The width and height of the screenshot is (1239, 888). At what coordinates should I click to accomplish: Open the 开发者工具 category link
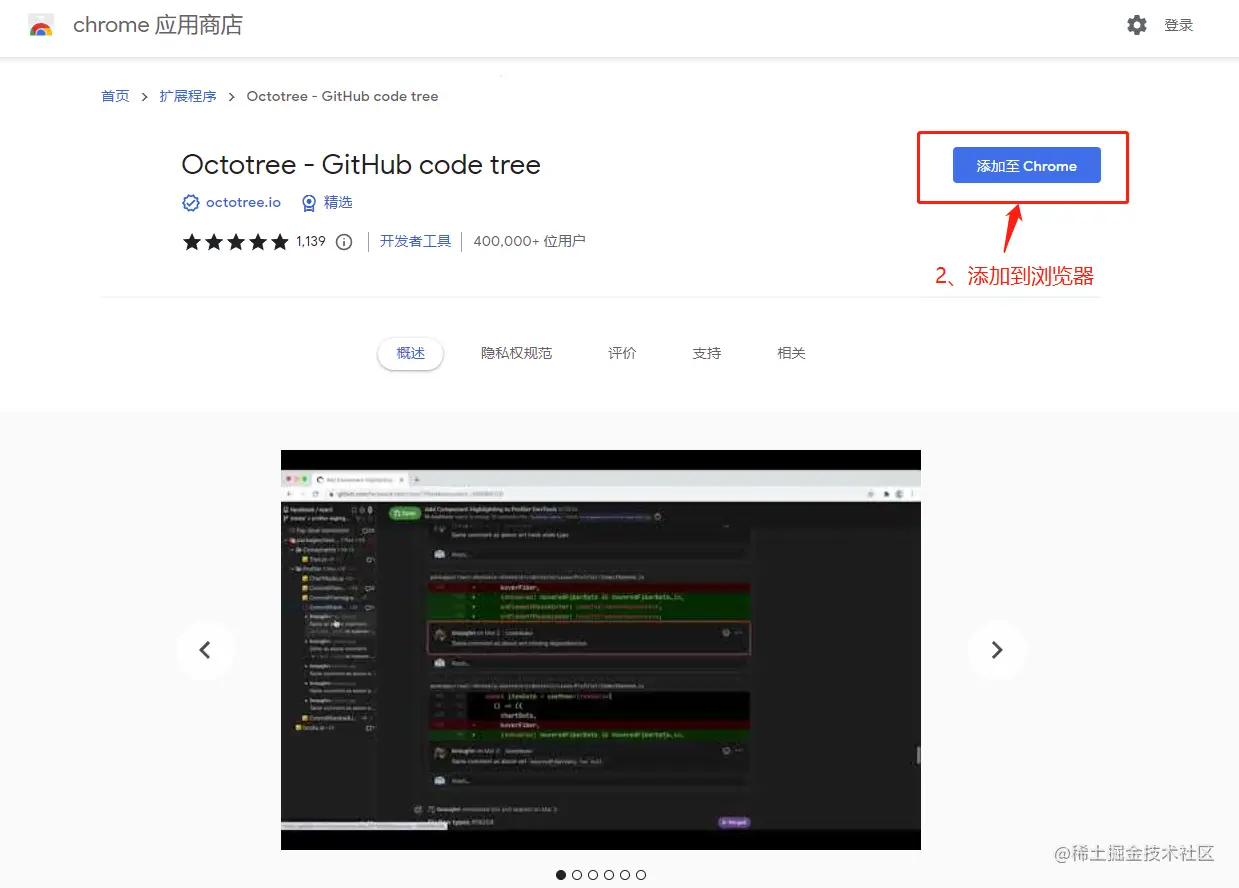coord(415,241)
